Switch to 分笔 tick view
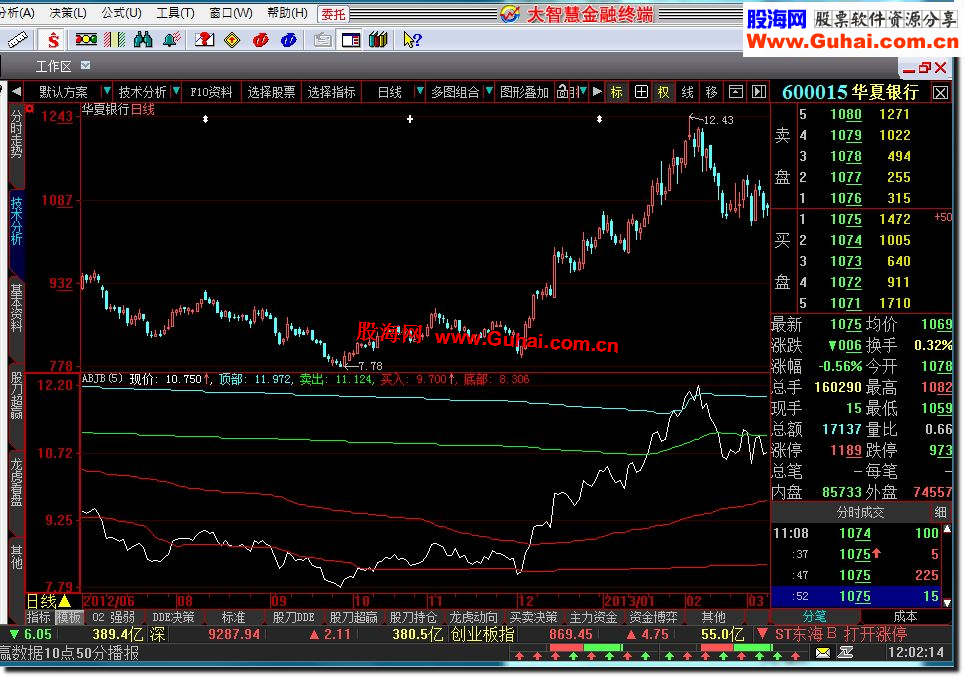Viewport: 965px width, 677px height. pos(815,616)
